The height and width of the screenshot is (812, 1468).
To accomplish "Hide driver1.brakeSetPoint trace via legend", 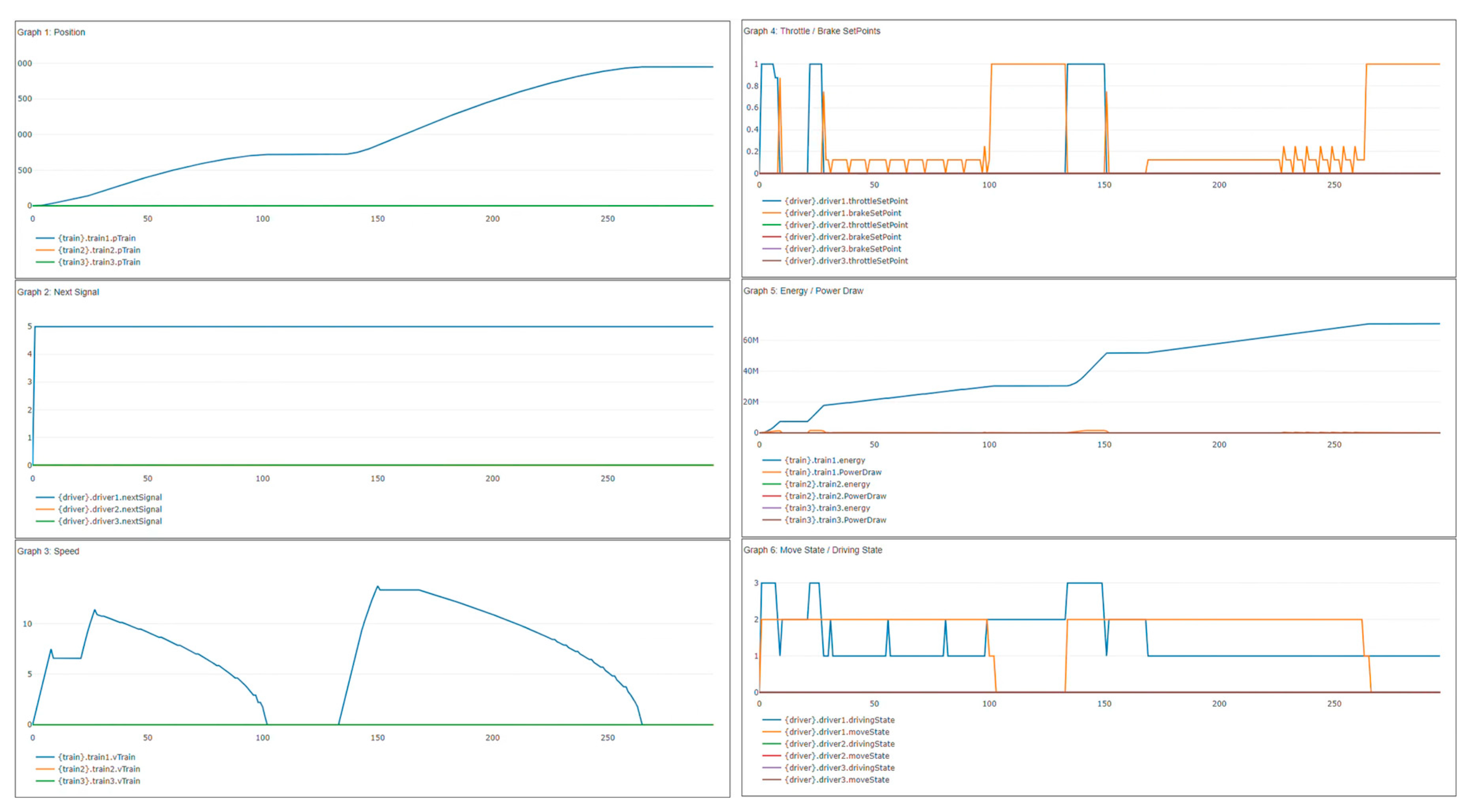I will point(832,213).
